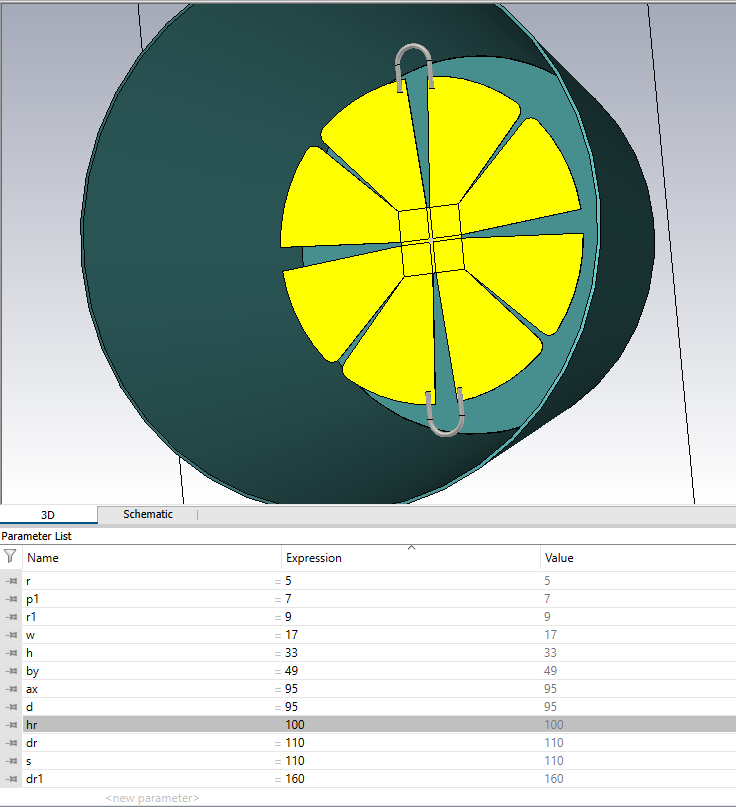736x807 pixels.
Task: Edit expression 7 of parameter p1
Action: pyautogui.click(x=288, y=599)
